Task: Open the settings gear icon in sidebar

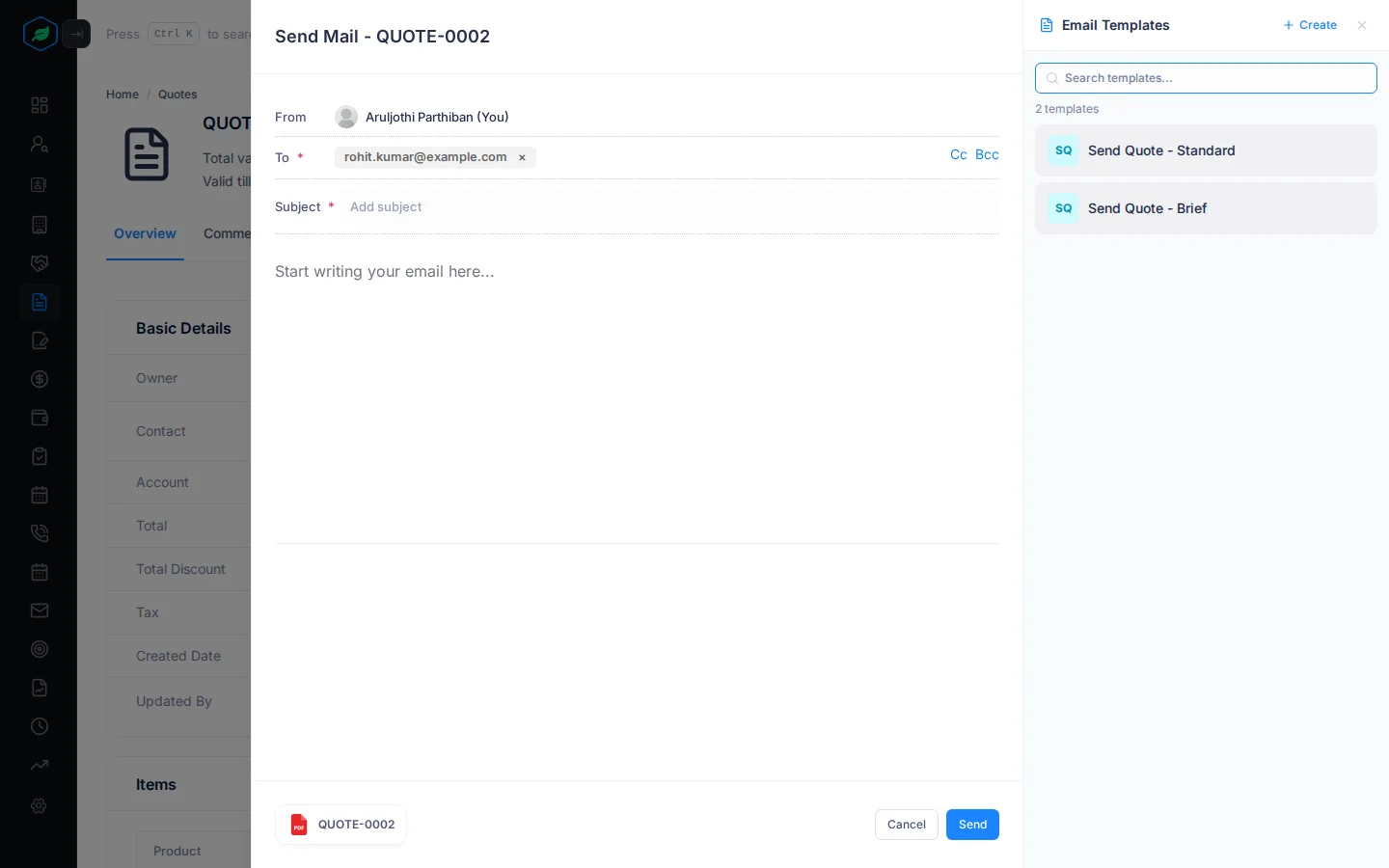Action: click(40, 805)
